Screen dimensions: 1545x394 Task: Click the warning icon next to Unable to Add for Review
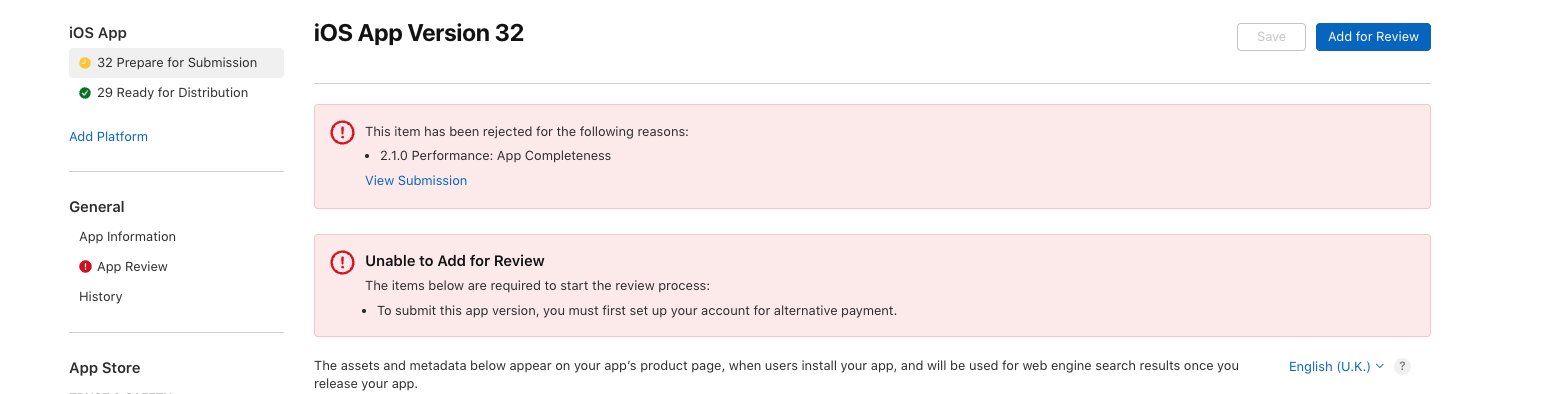click(342, 262)
